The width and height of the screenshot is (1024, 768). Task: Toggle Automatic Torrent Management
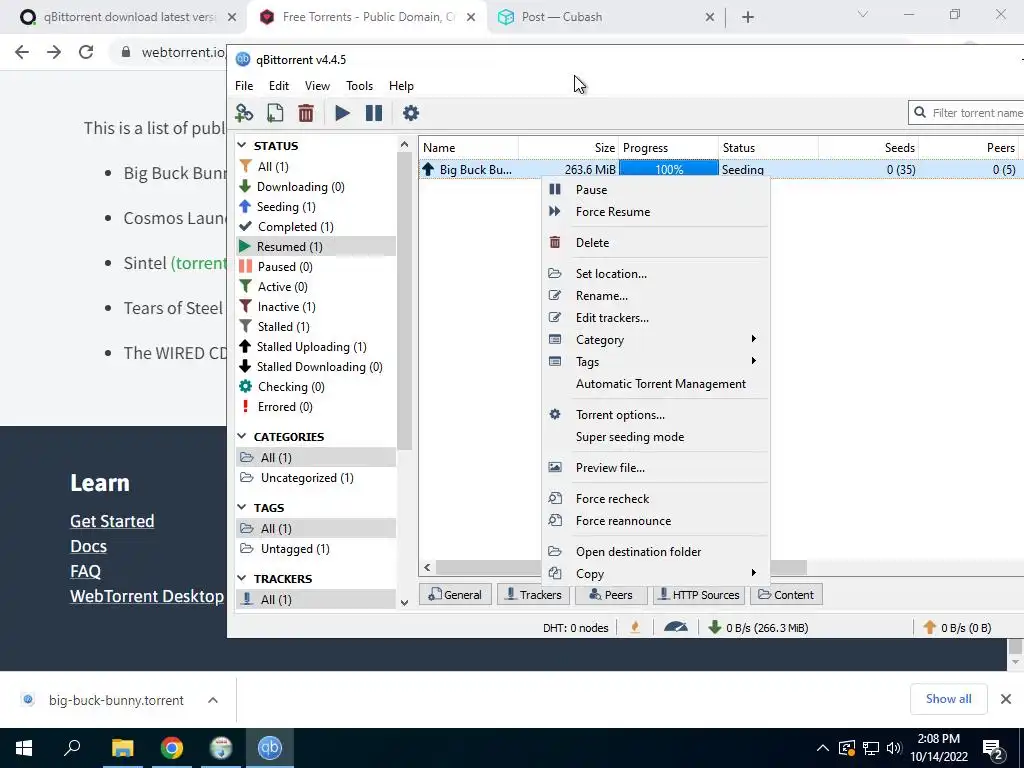coord(660,384)
